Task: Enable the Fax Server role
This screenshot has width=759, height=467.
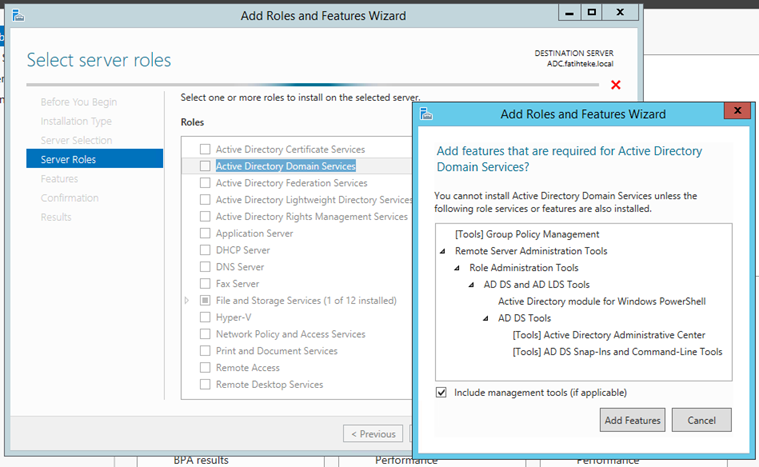Action: pos(205,284)
